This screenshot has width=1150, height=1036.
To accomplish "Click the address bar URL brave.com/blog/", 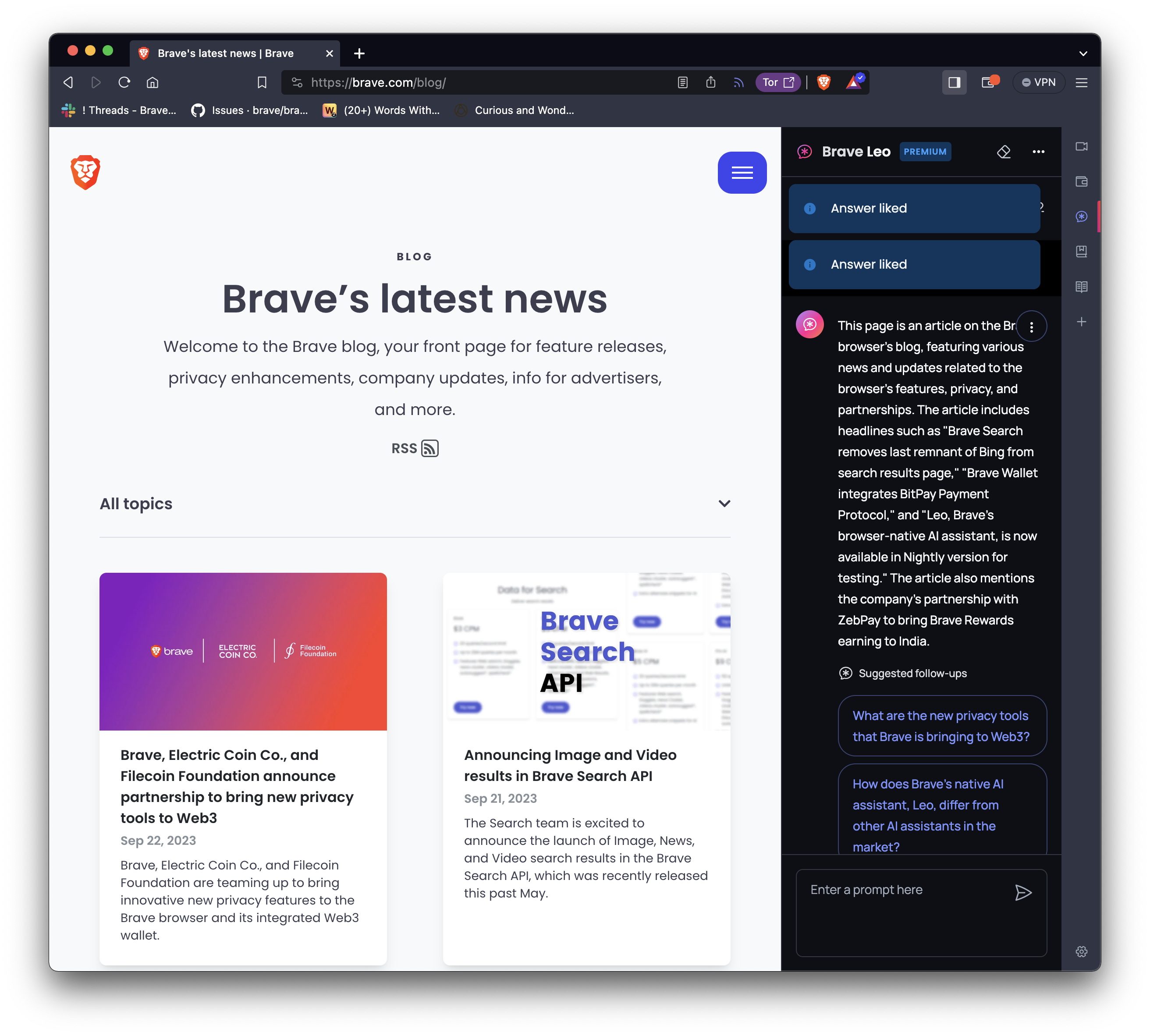I will [378, 82].
